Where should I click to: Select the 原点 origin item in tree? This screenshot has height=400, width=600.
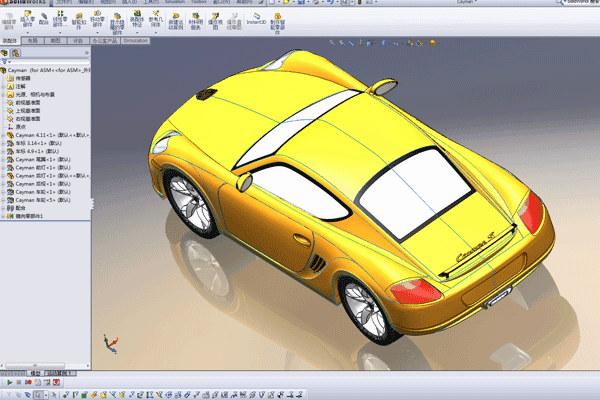tap(22, 127)
